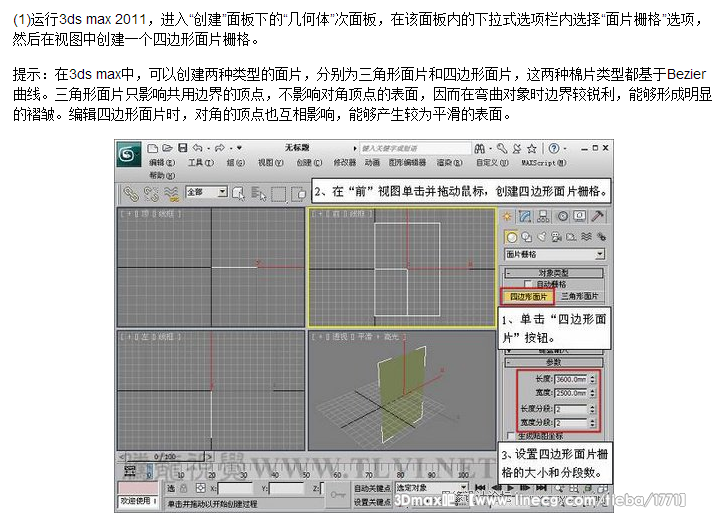
Task: Click the search box beside the title
Action: point(415,149)
